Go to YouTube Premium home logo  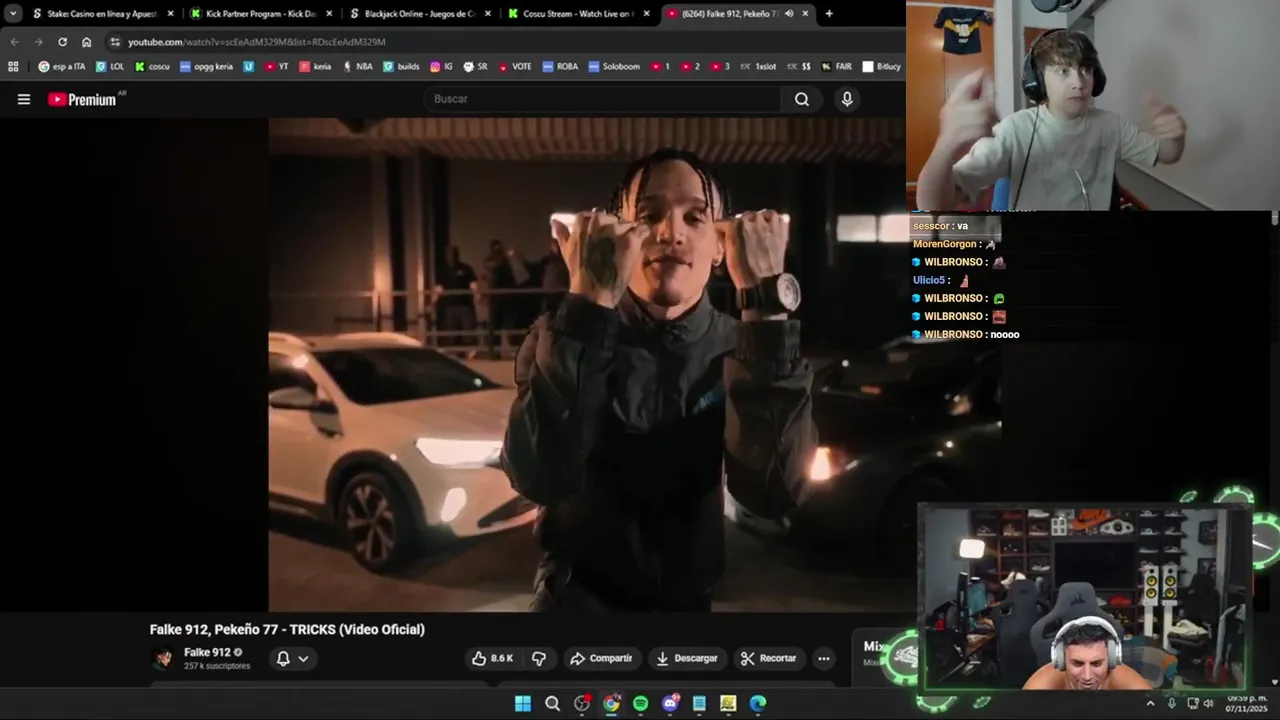[82, 99]
